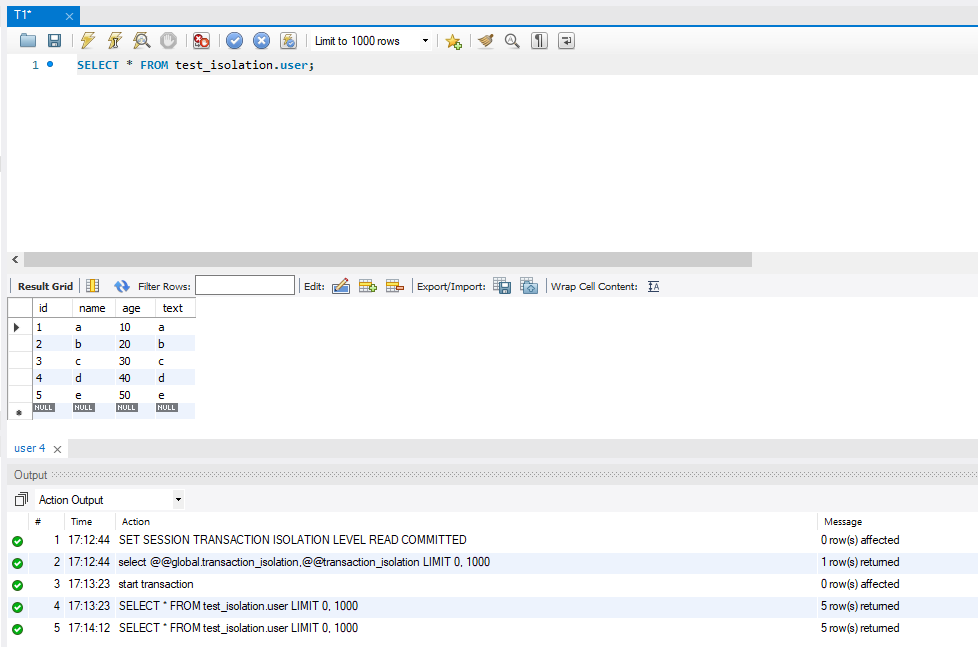
Task: Execute the query with lightning icon
Action: 88,41
